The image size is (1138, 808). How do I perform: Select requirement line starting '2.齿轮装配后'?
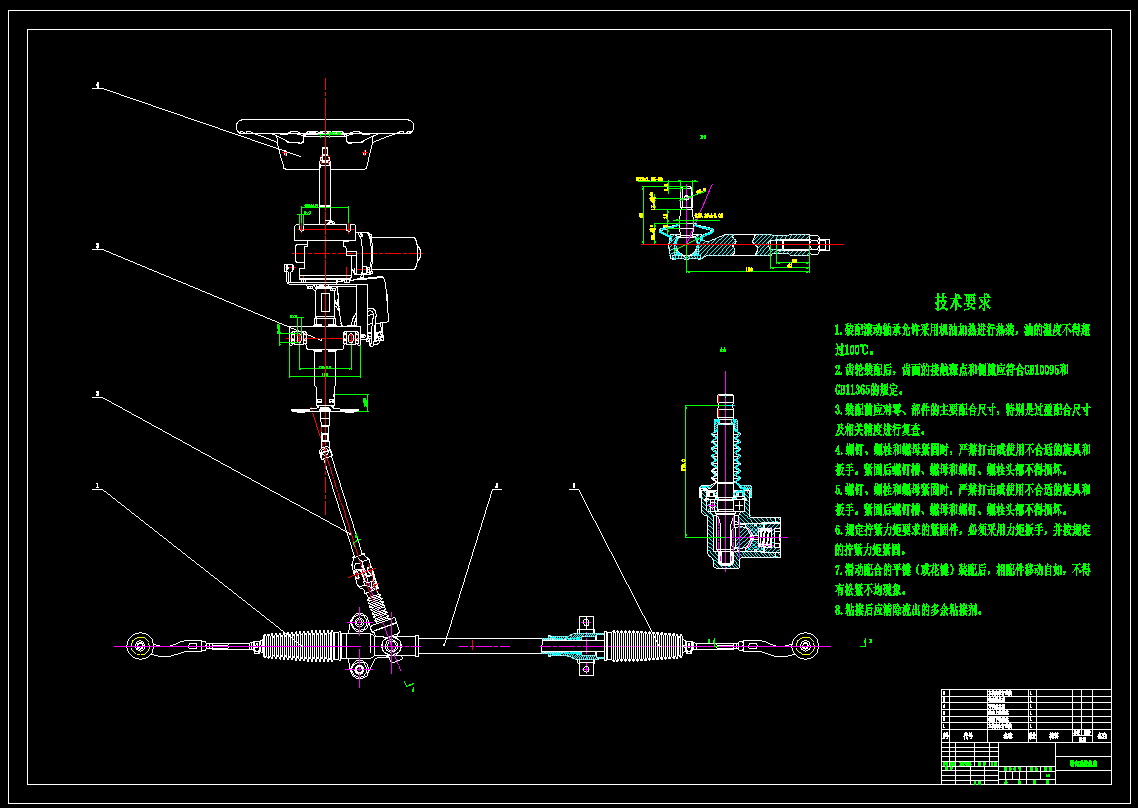click(951, 370)
